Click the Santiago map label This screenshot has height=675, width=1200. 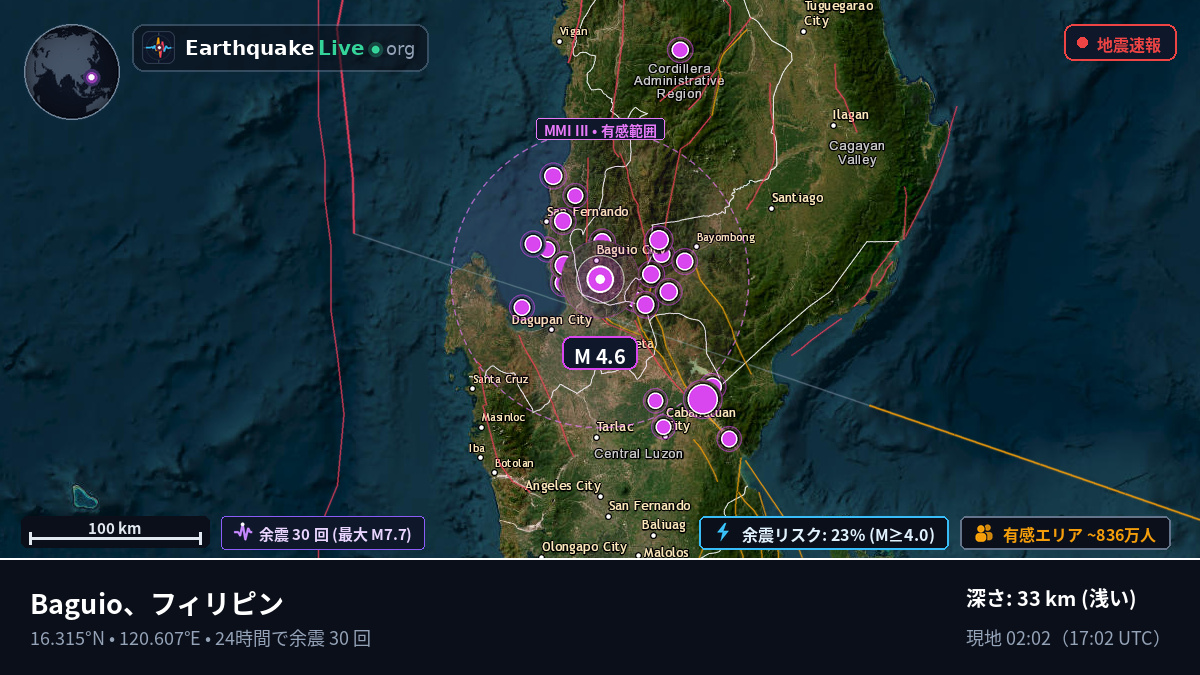click(797, 197)
